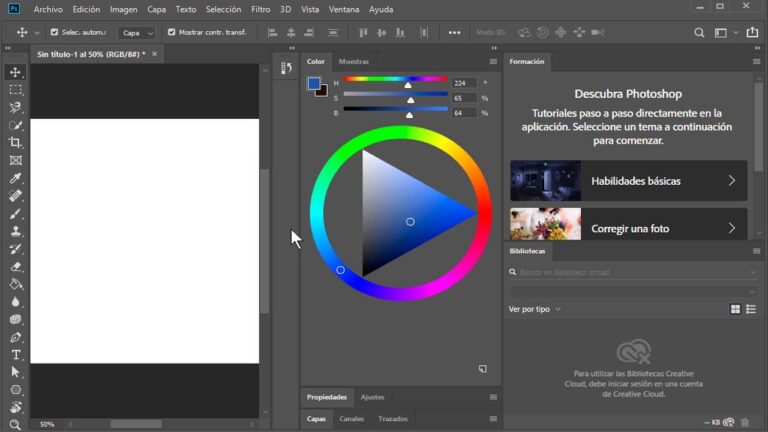Toggle the Selec. autom. checkbox
Screen dimensions: 768x432
point(54,32)
